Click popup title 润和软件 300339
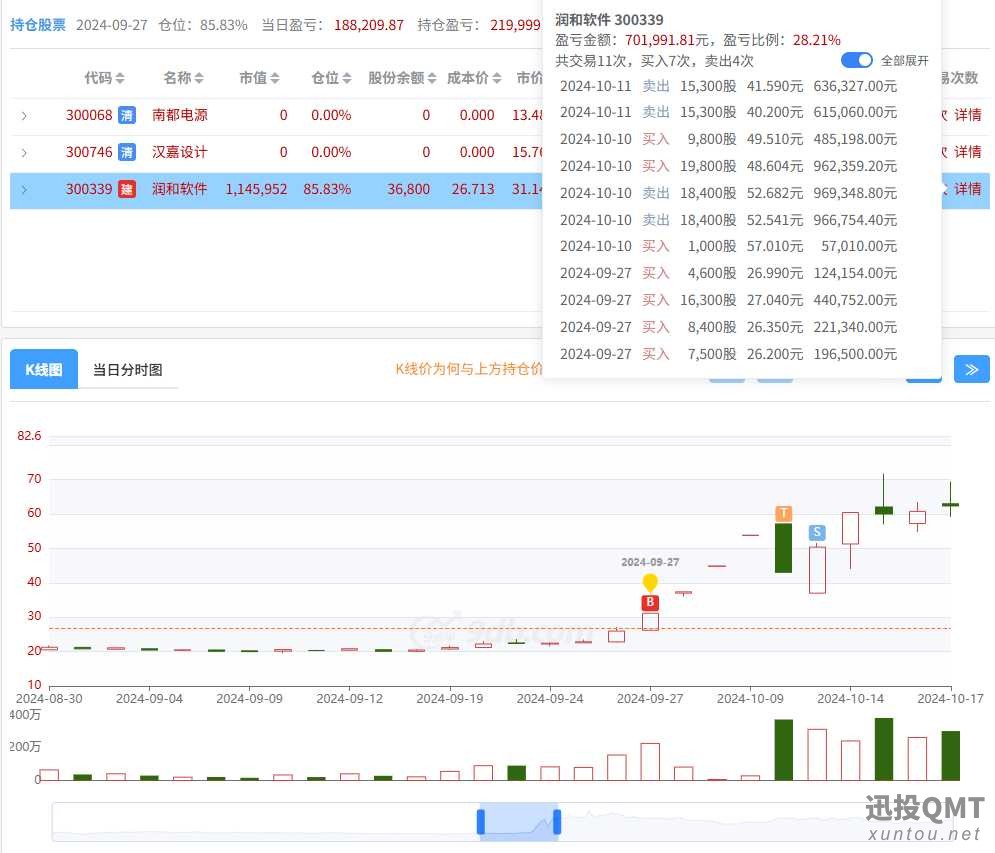Image resolution: width=995 pixels, height=853 pixels. click(609, 20)
